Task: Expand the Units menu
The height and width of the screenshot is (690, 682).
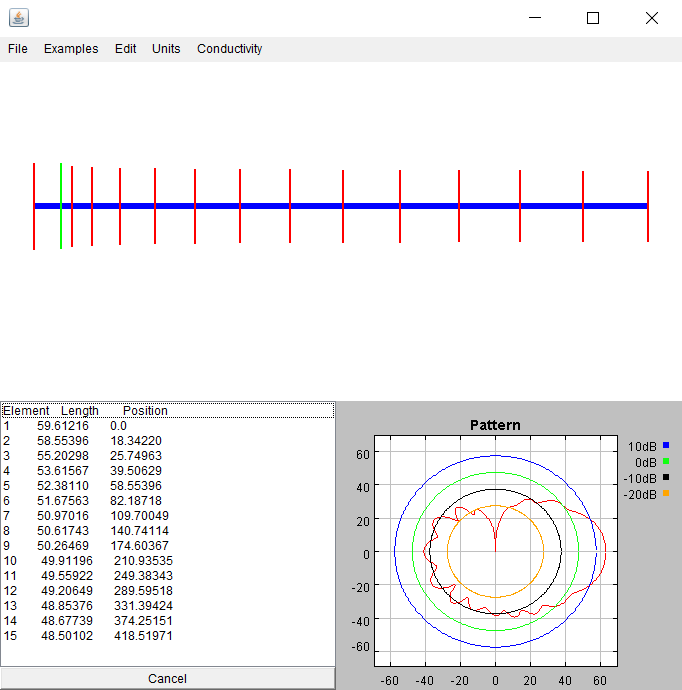Action: (x=166, y=49)
